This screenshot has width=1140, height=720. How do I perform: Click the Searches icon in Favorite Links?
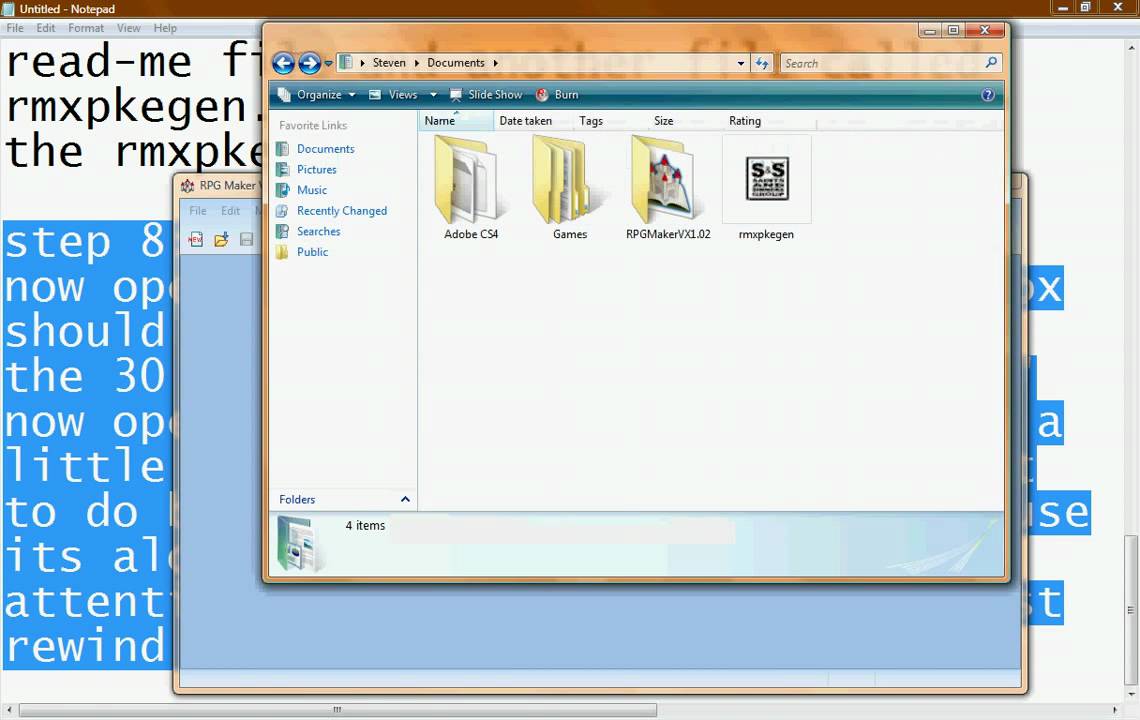click(283, 231)
